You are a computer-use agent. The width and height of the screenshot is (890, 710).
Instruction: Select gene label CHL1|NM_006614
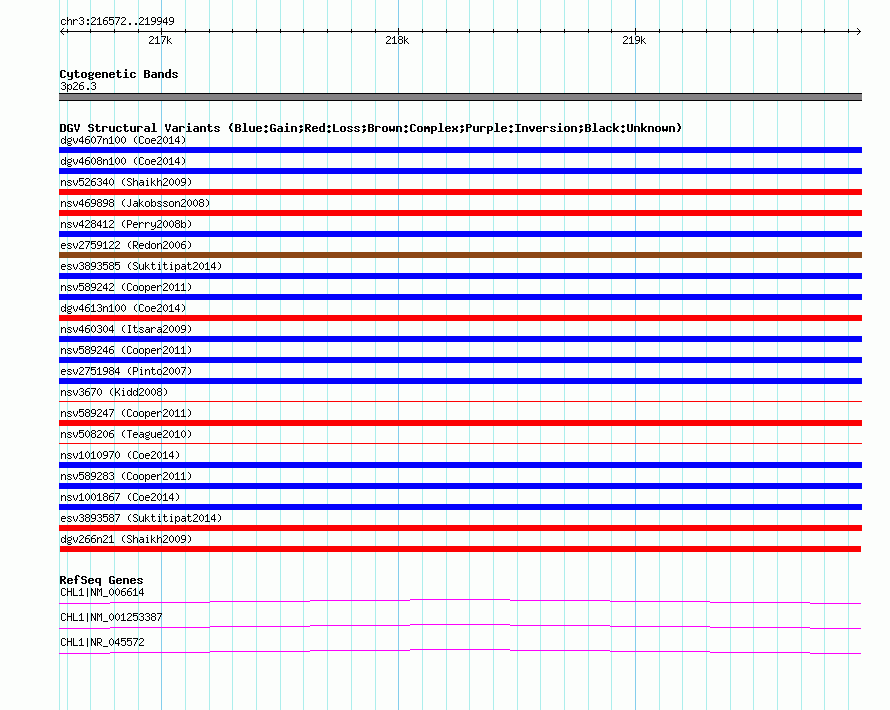(x=102, y=593)
